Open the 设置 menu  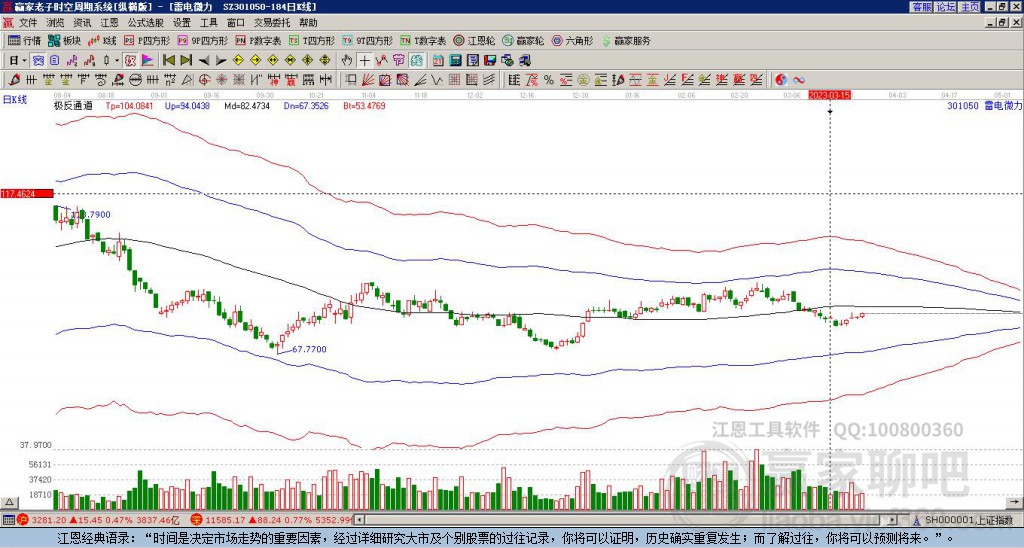(x=182, y=23)
